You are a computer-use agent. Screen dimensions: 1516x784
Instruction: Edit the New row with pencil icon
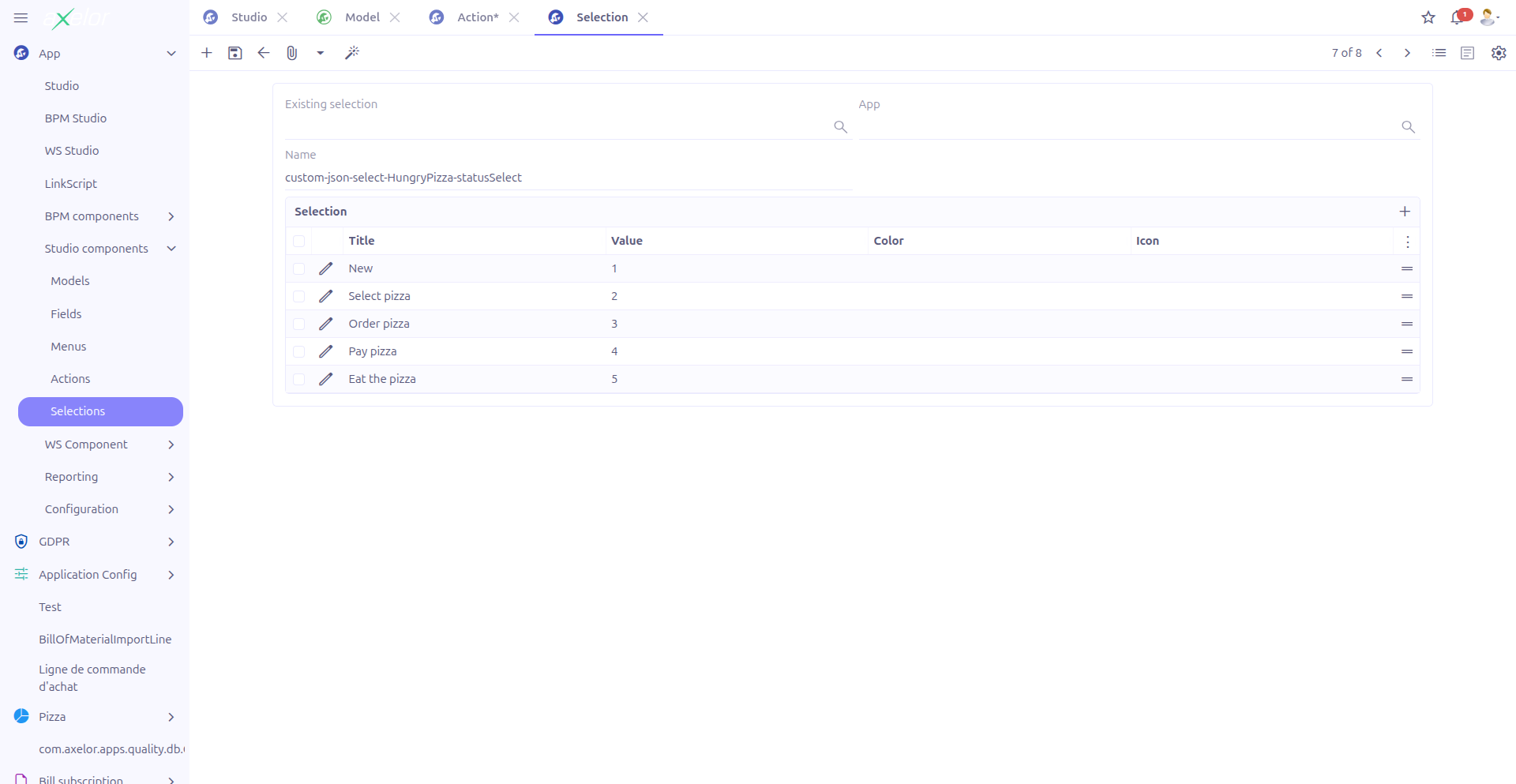[326, 268]
